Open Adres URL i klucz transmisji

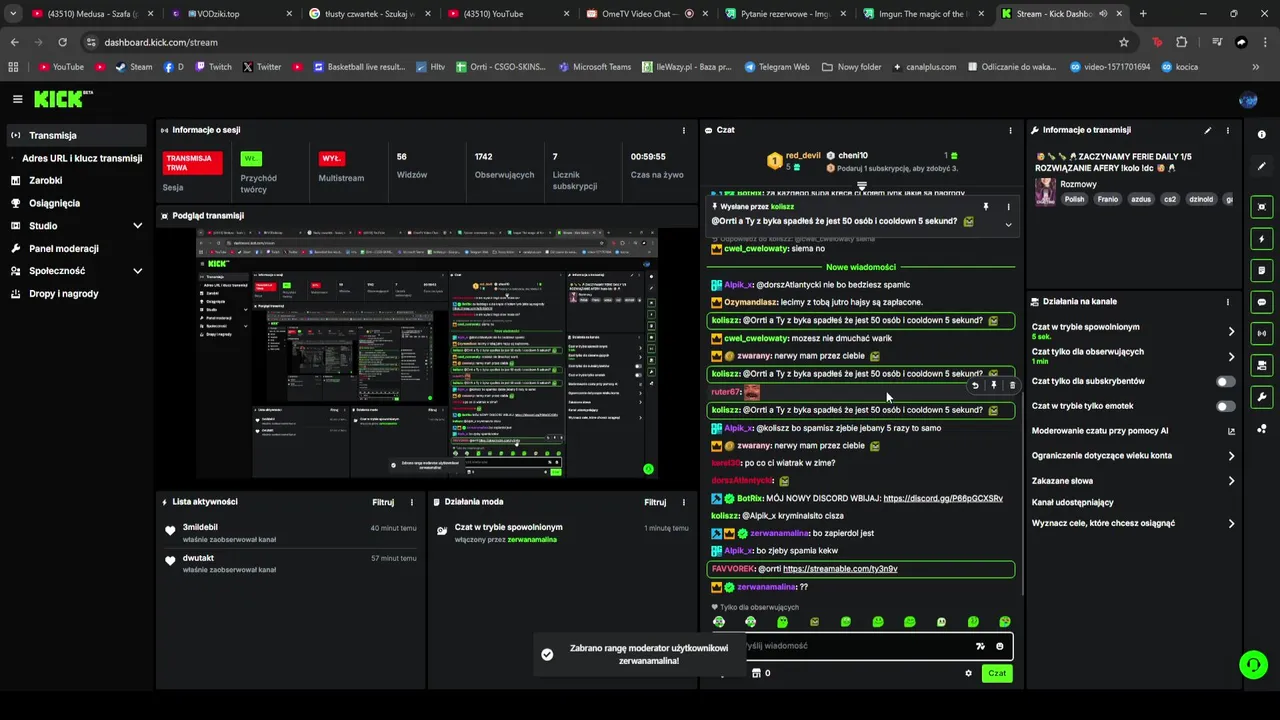click(x=82, y=158)
